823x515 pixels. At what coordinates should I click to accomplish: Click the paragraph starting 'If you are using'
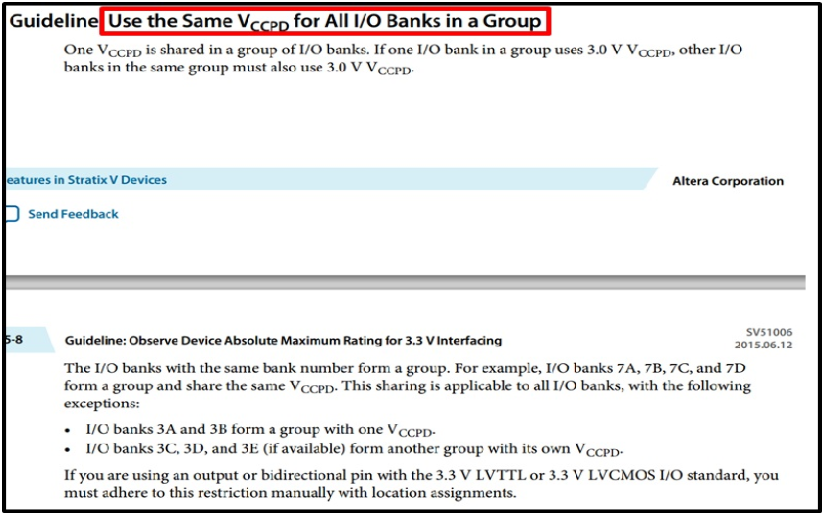click(x=420, y=483)
